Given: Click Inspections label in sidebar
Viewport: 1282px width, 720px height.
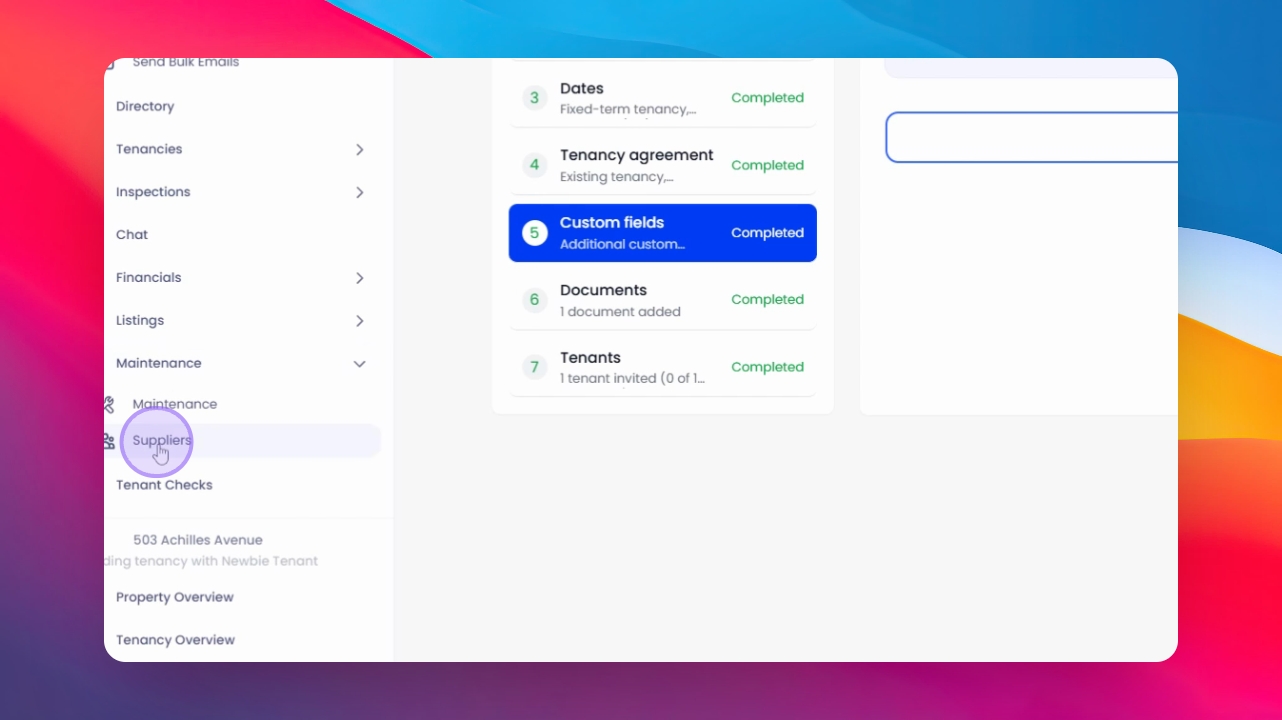Looking at the screenshot, I should point(153,192).
